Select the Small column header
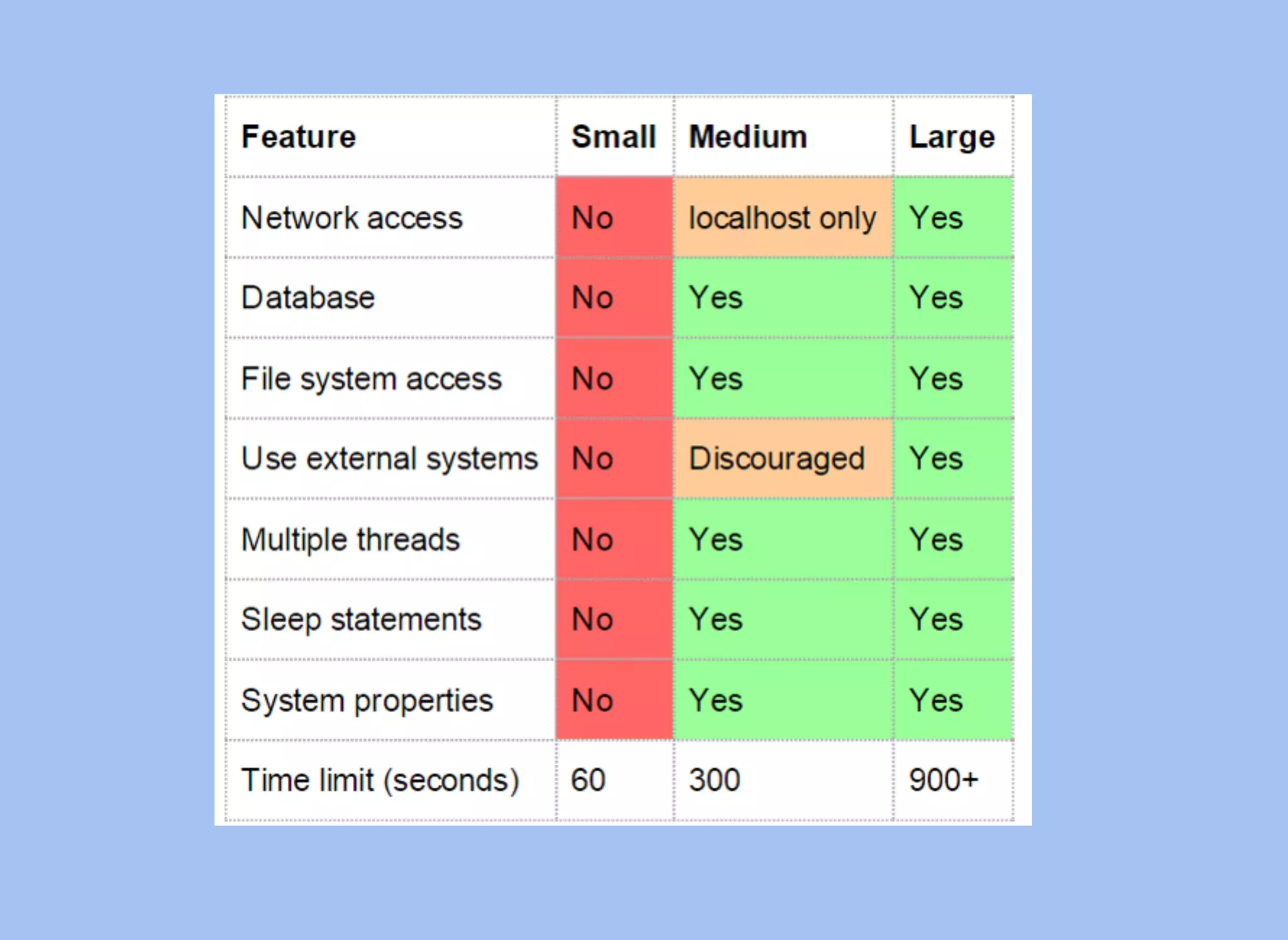 [x=614, y=137]
